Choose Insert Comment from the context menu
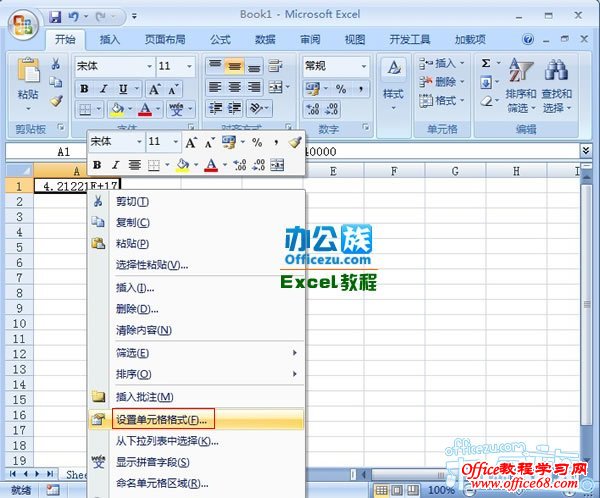Viewport: 600px width, 498px height. pyautogui.click(x=197, y=397)
